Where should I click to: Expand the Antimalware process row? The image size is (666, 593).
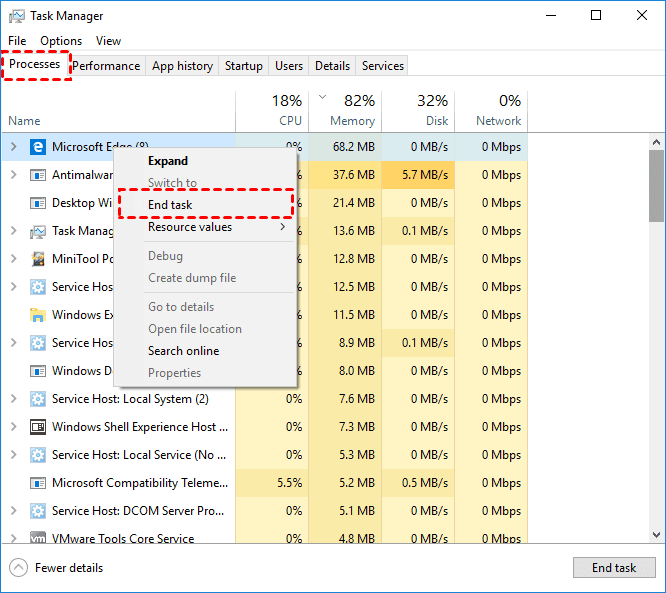click(x=14, y=175)
